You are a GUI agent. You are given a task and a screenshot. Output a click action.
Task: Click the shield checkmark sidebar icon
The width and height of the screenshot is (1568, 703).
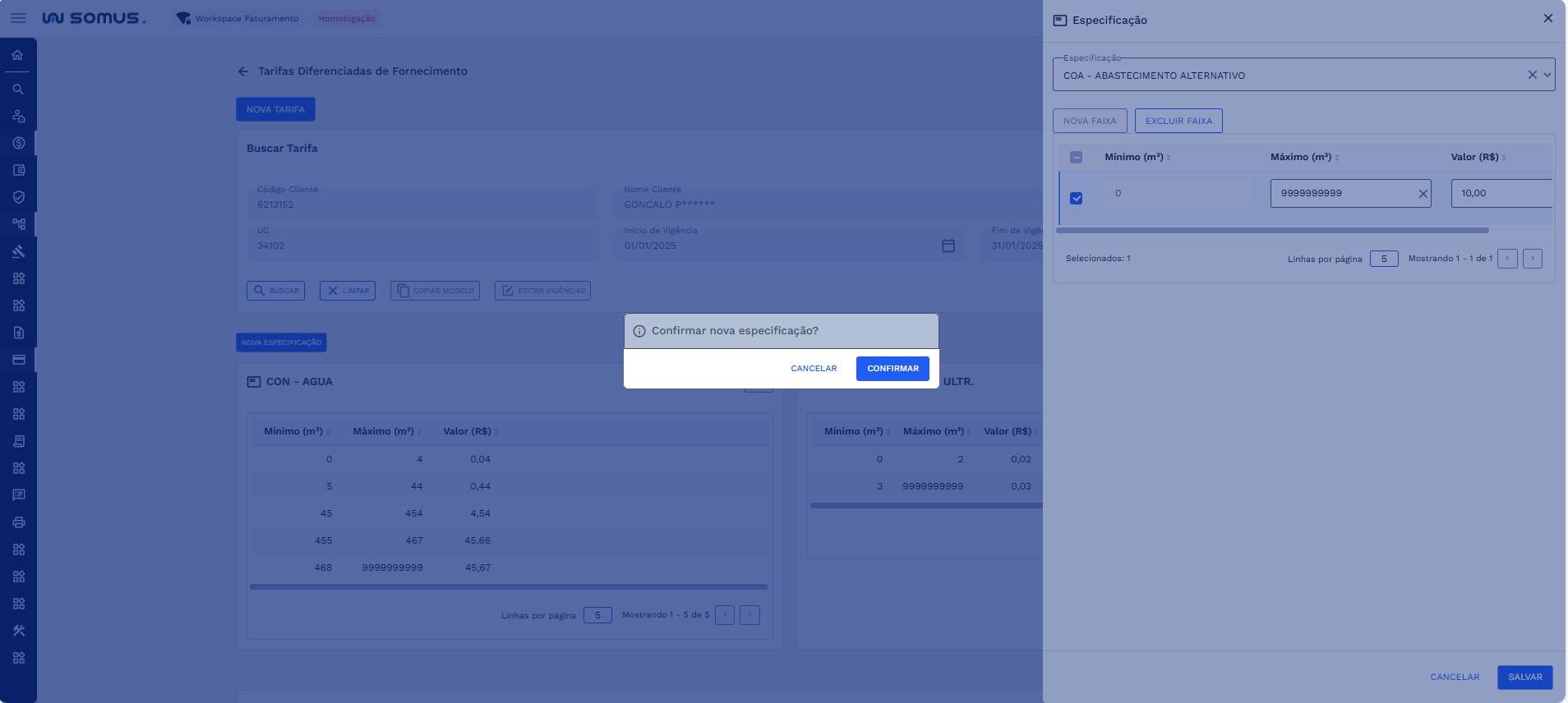coord(18,197)
